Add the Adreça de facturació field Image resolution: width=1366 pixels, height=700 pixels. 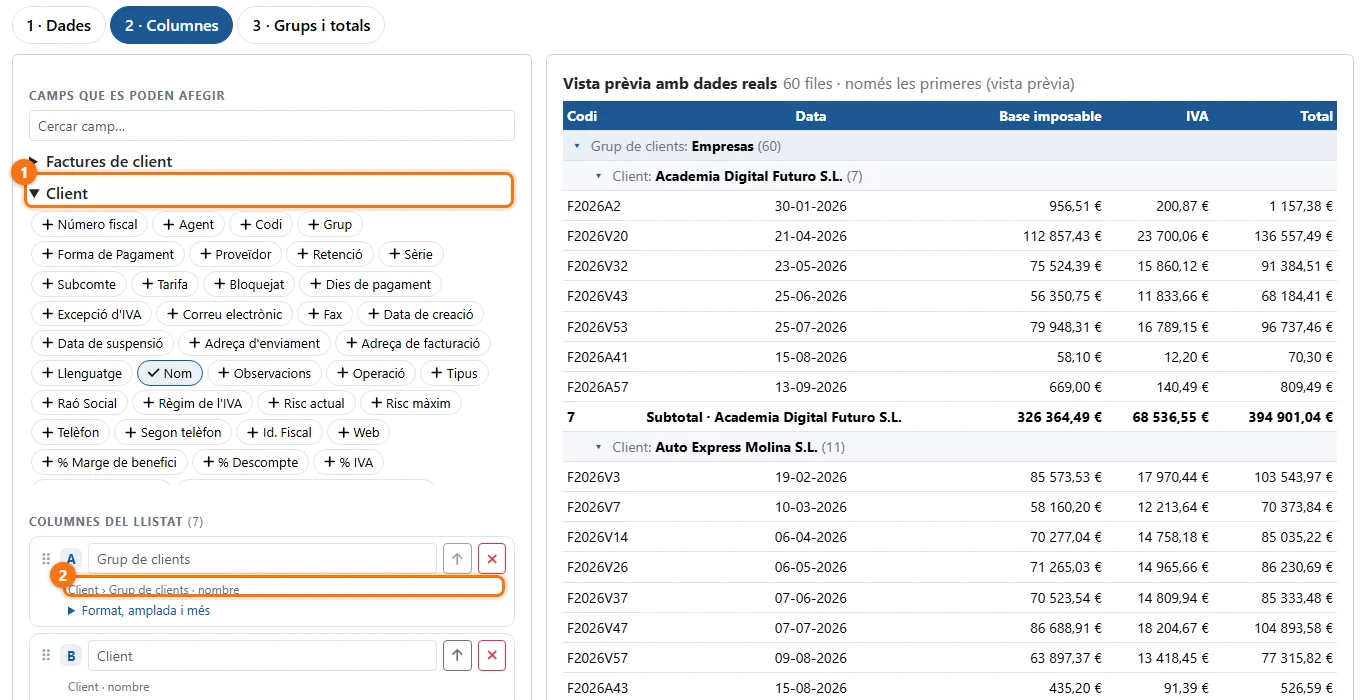click(413, 343)
